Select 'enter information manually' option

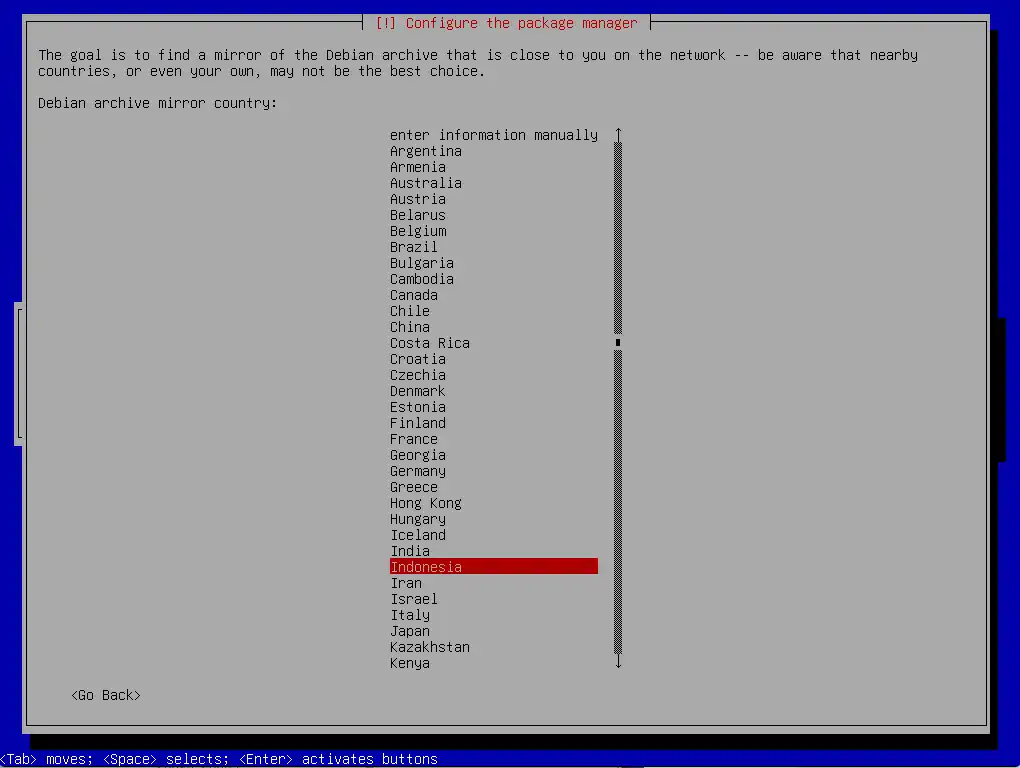(493, 135)
